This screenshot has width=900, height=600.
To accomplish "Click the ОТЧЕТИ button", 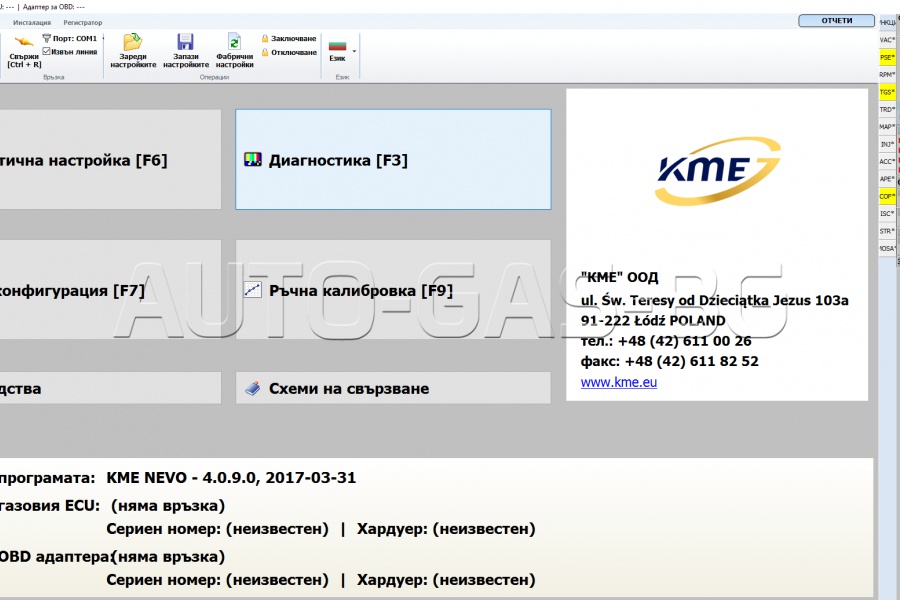I will [x=836, y=21].
